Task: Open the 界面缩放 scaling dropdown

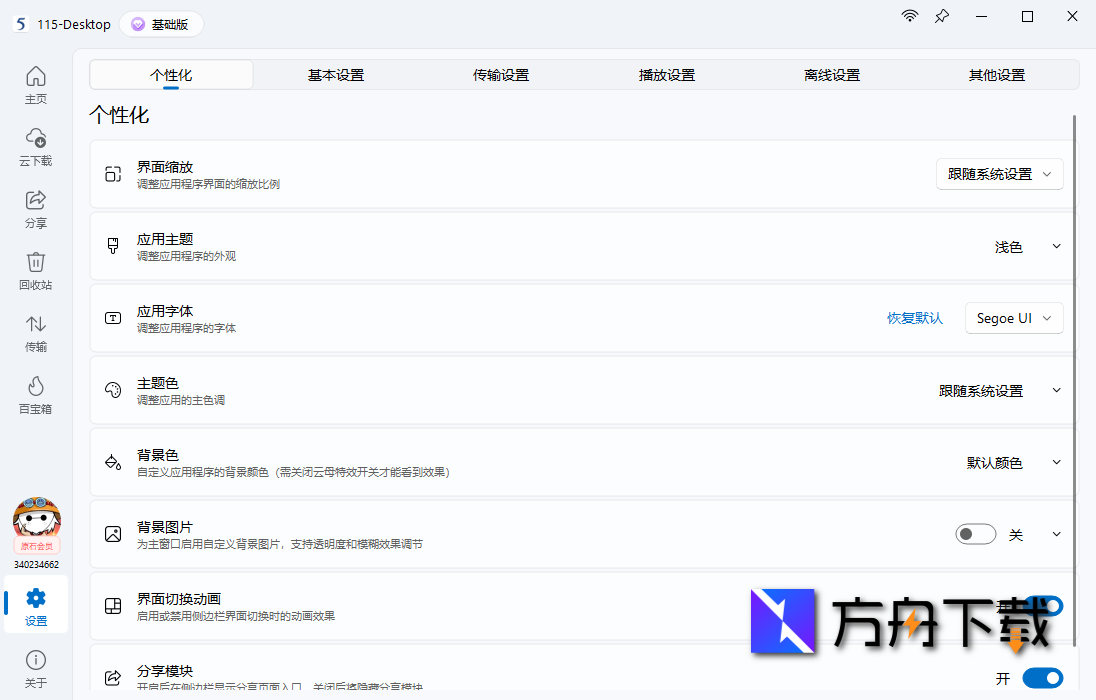Action: pos(999,173)
